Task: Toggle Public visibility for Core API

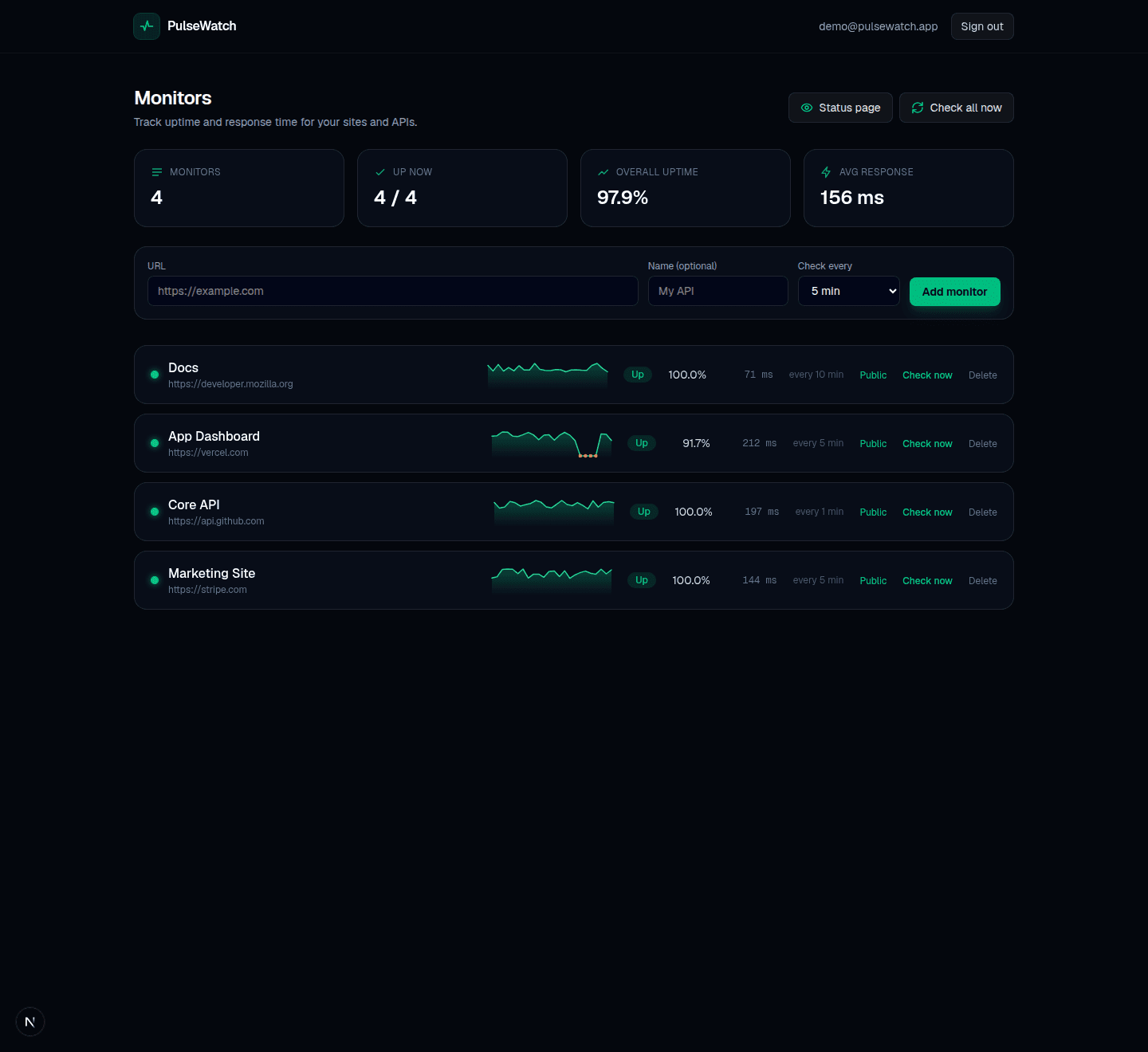Action: click(x=873, y=512)
